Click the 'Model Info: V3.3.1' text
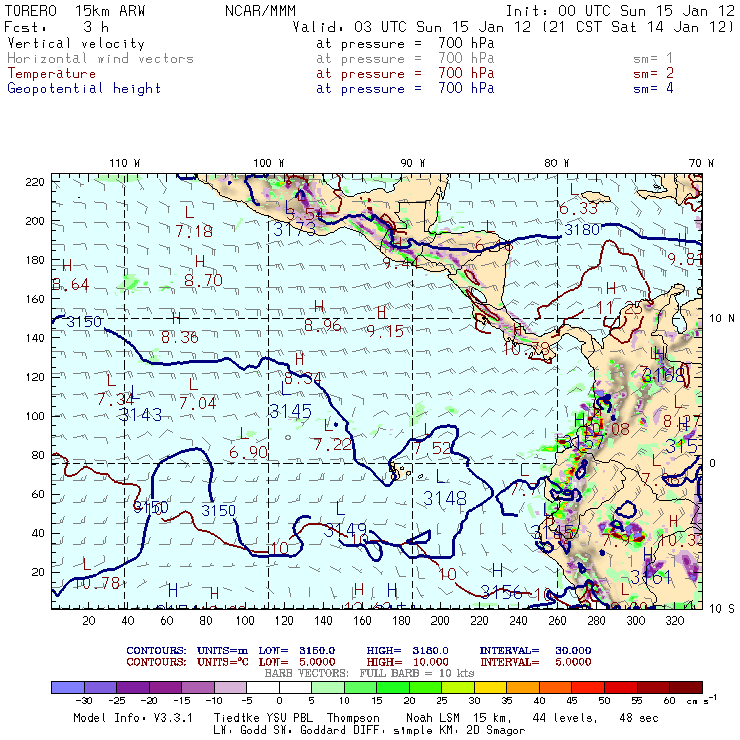This screenshot has height=740, width=740. [x=133, y=718]
